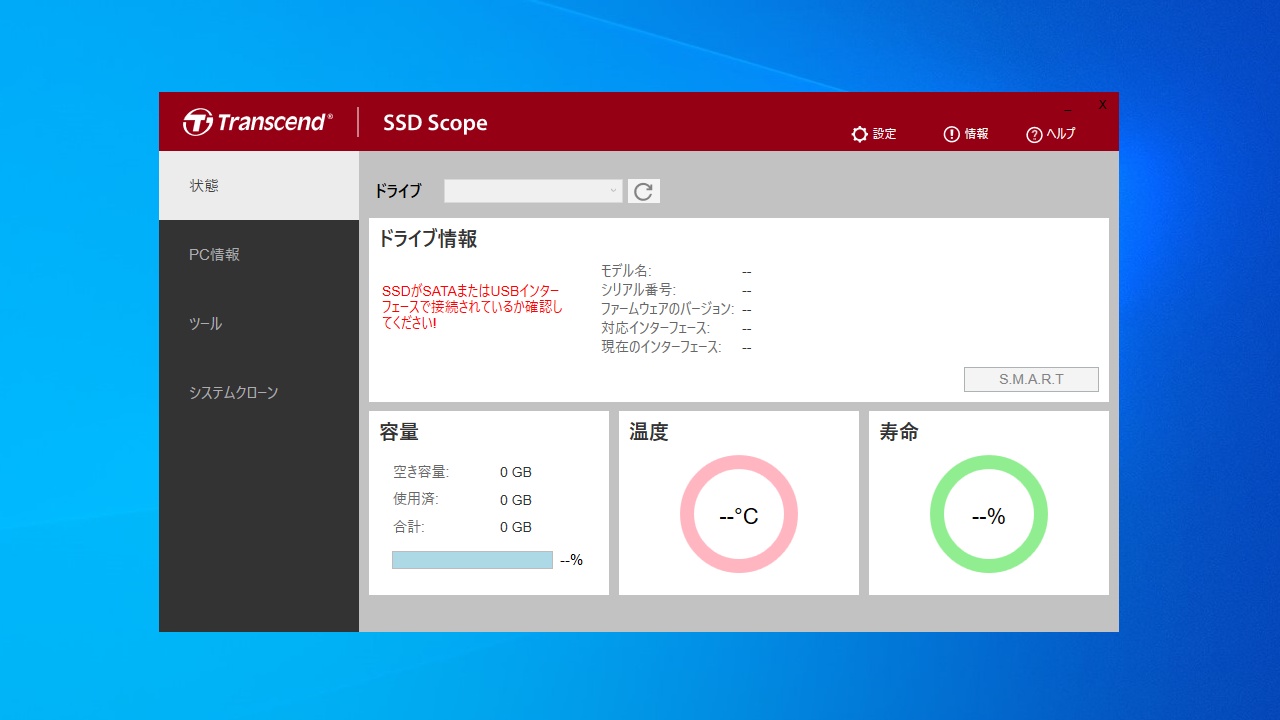The image size is (1280, 720).
Task: Click the Transcend logo
Action: (x=258, y=122)
